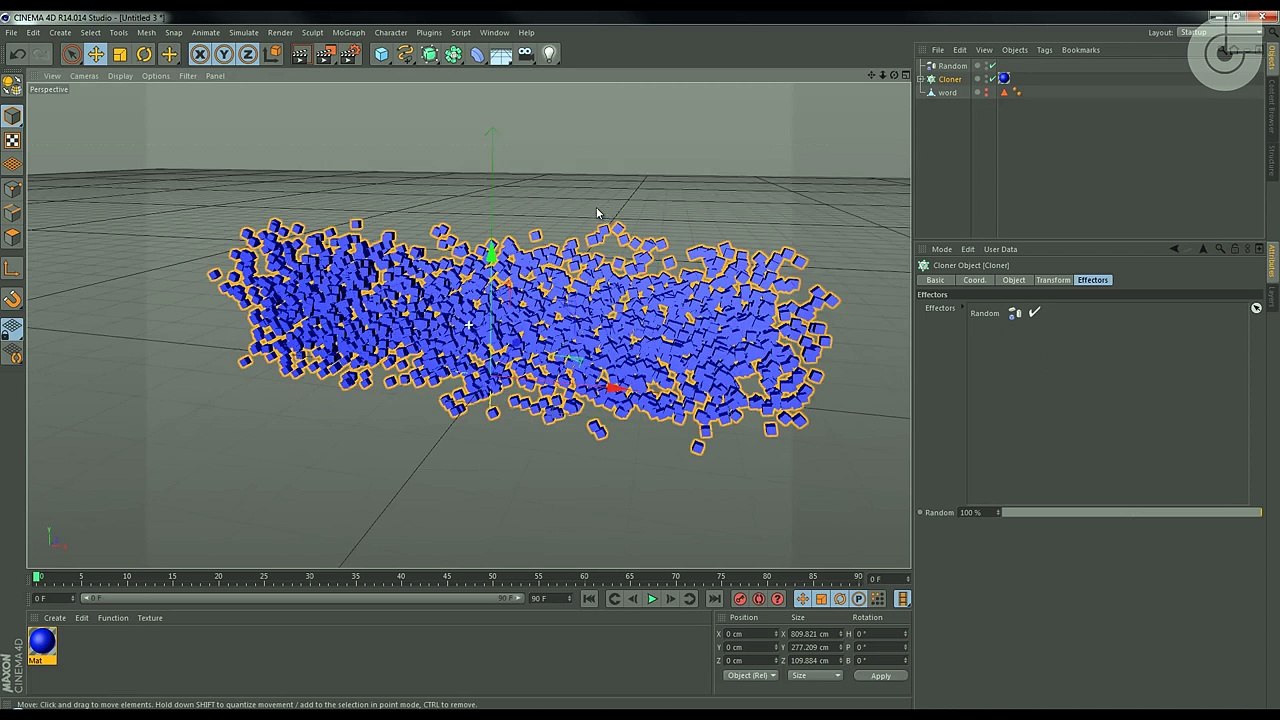Activate the Scale tool in top toolbar
This screenshot has height=720, width=1280.
pos(120,55)
